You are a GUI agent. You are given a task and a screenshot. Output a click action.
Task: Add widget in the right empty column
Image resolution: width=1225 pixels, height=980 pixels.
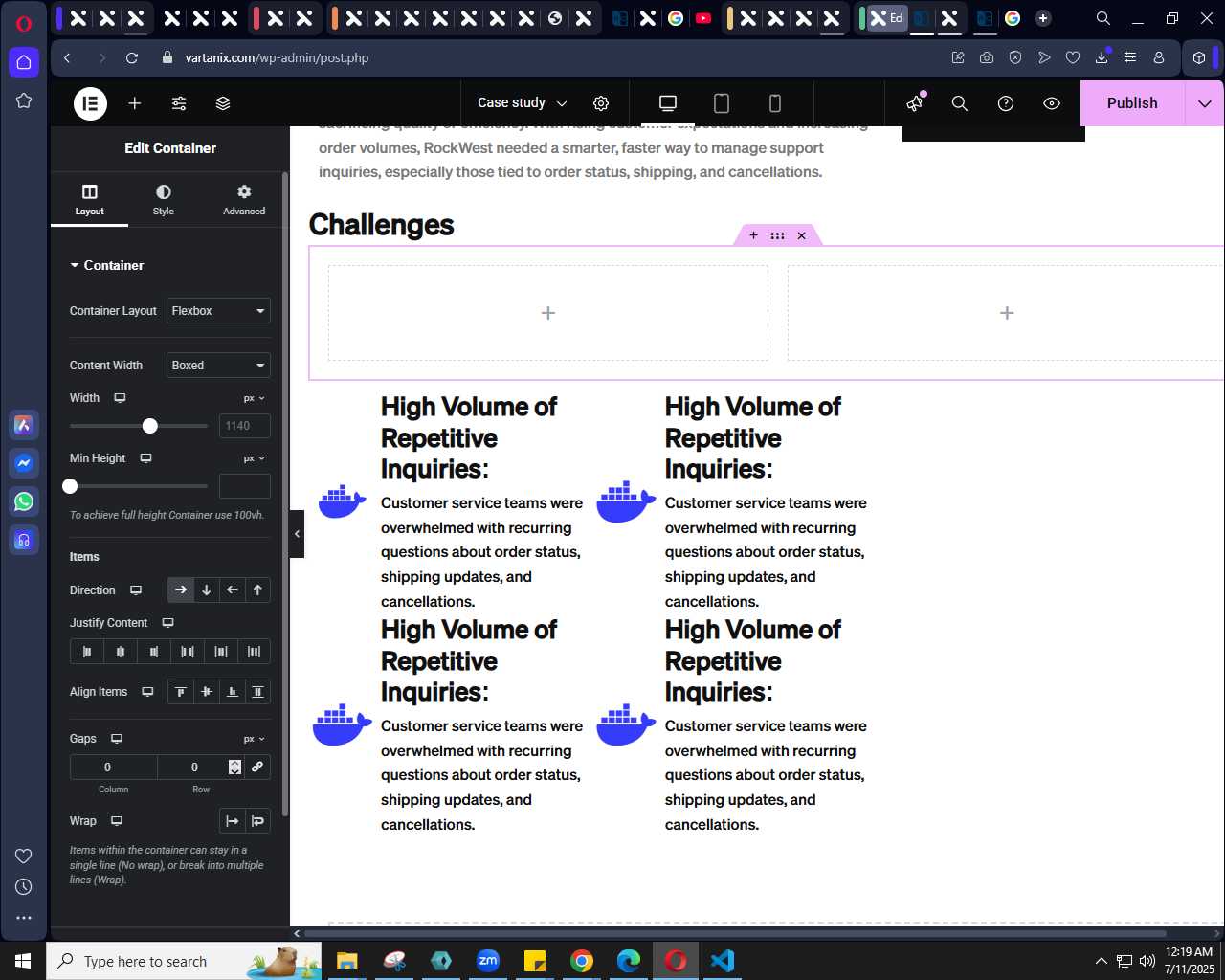tap(1007, 313)
